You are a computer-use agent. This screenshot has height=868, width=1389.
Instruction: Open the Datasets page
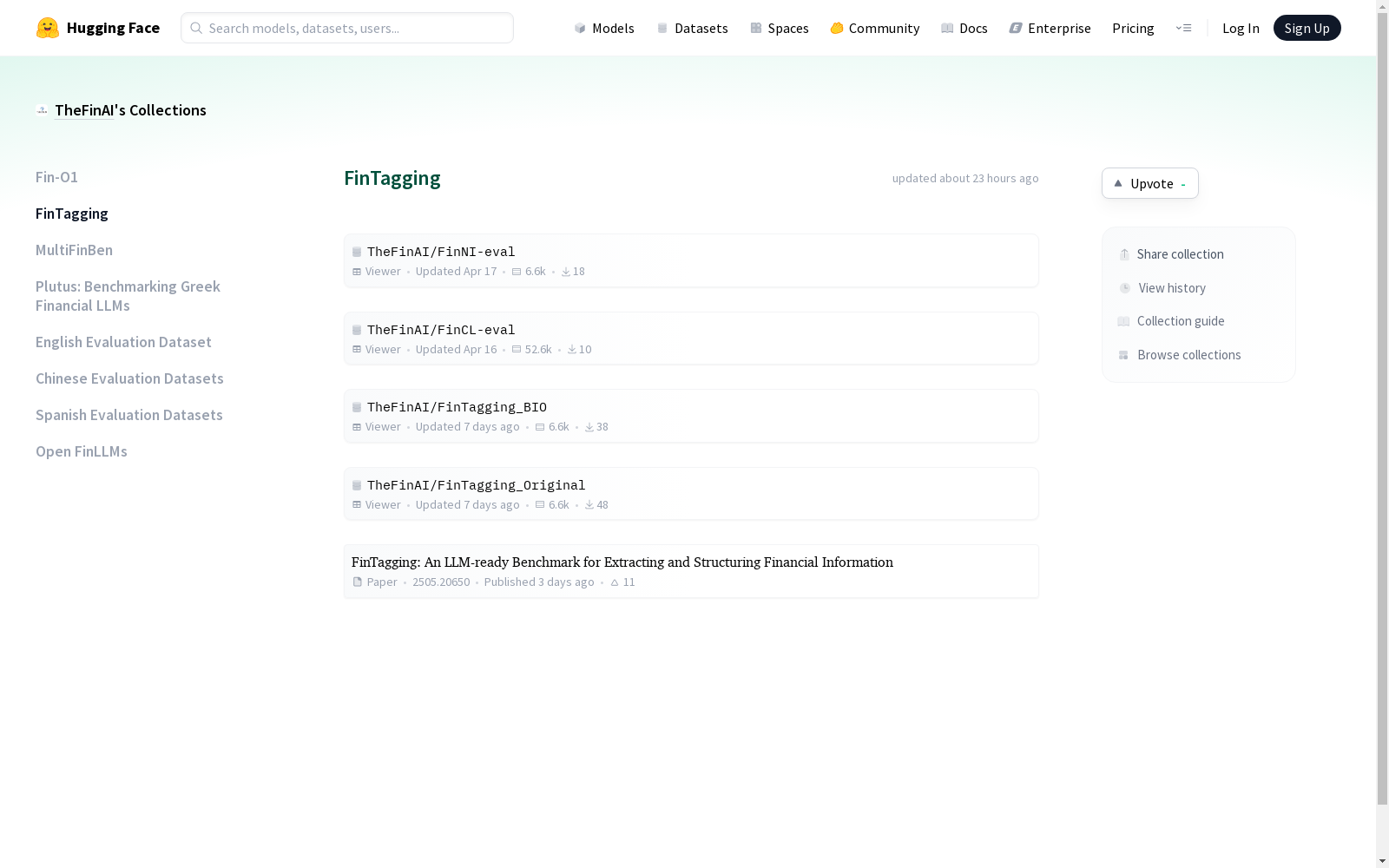pyautogui.click(x=692, y=28)
